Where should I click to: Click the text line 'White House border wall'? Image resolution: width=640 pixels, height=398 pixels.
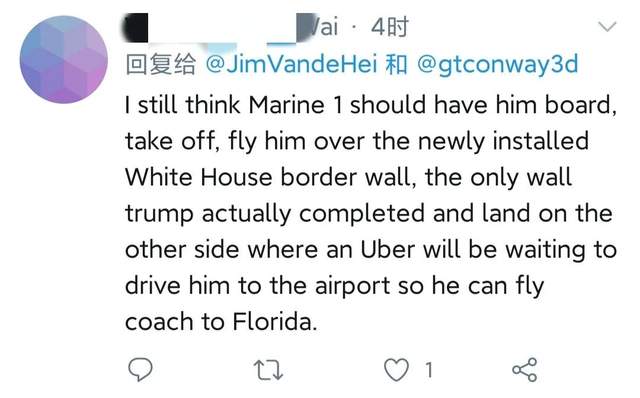(x=348, y=177)
